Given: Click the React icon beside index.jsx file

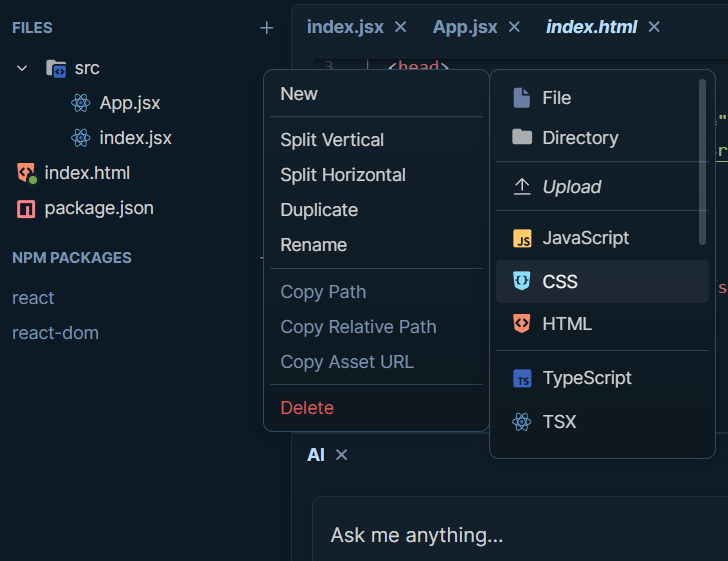Looking at the screenshot, I should (x=81, y=138).
